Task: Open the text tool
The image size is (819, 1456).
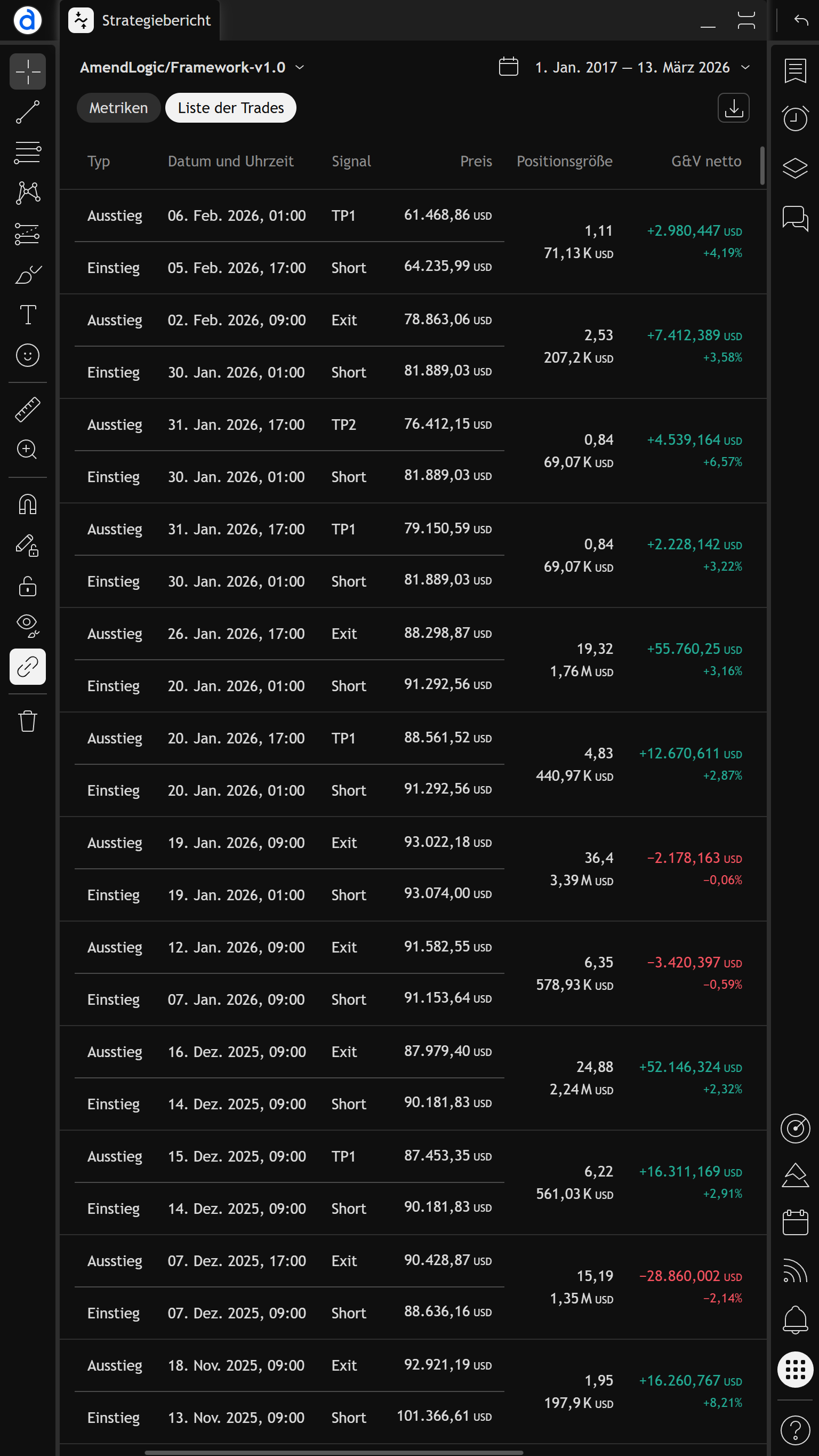Action: 28,314
